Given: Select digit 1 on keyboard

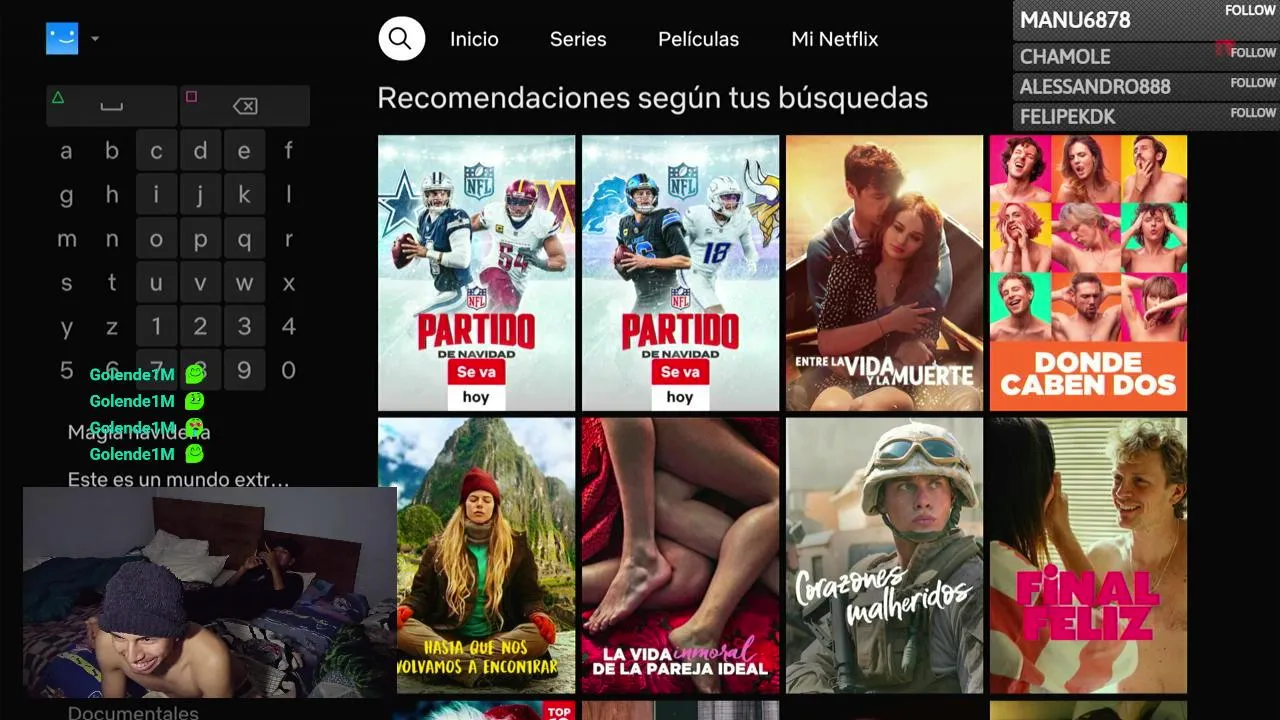Looking at the screenshot, I should tap(156, 326).
